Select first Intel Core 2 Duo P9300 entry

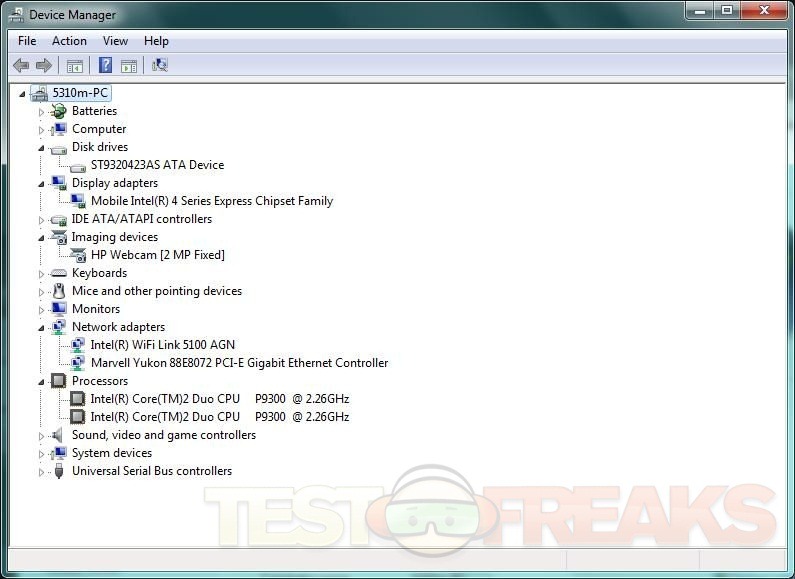pyautogui.click(x=220, y=399)
